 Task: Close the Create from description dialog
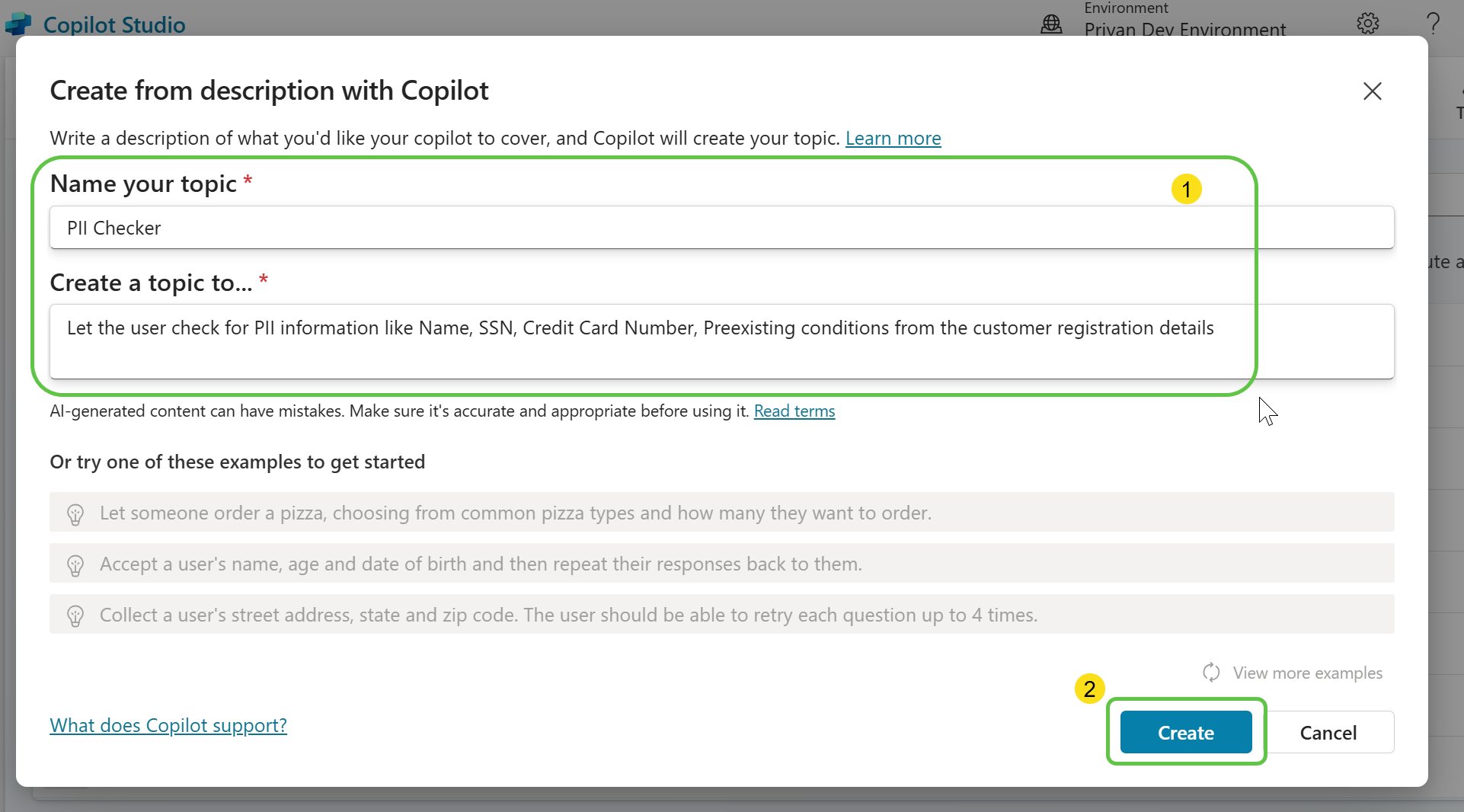1372,91
